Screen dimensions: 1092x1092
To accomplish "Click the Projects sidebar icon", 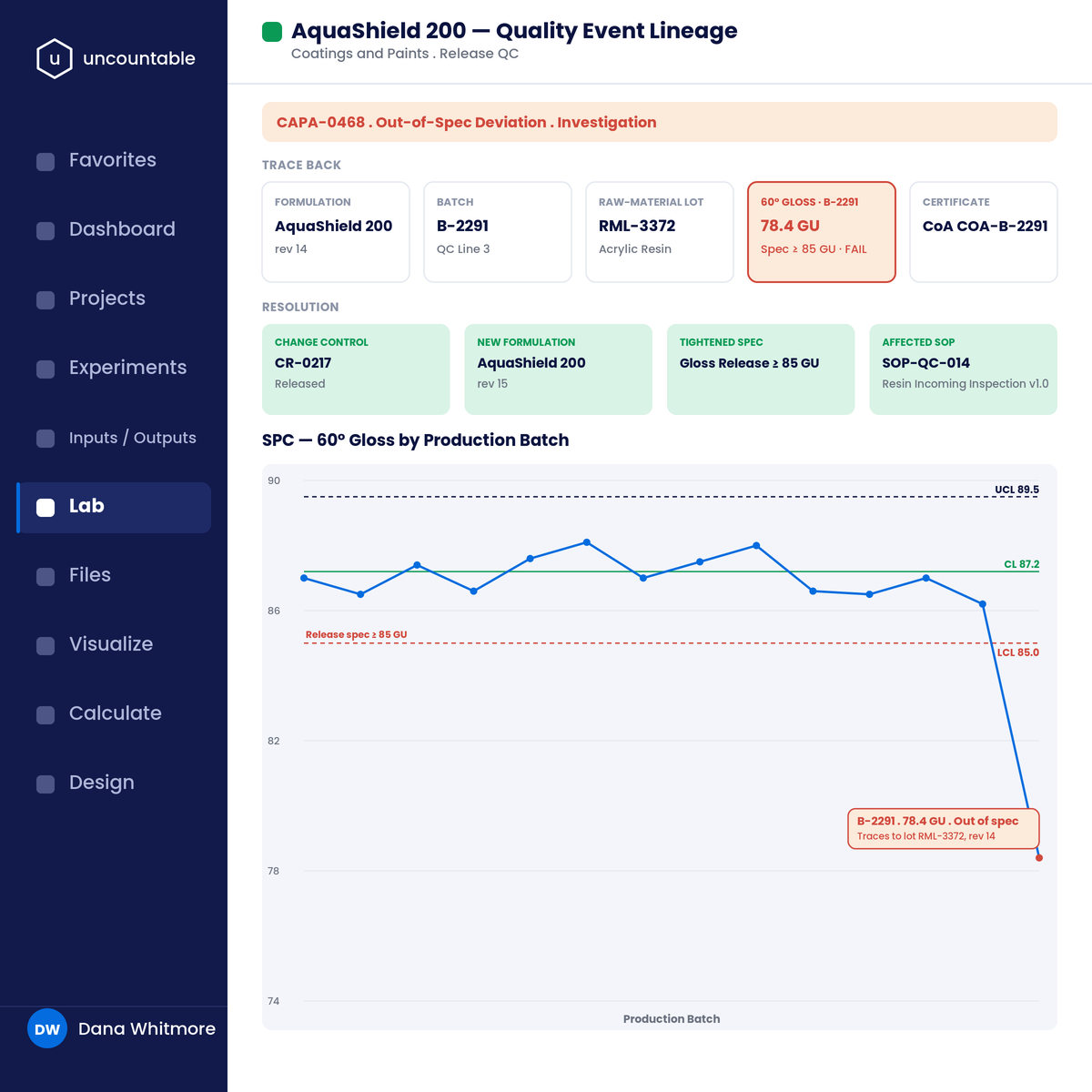I will [45, 300].
